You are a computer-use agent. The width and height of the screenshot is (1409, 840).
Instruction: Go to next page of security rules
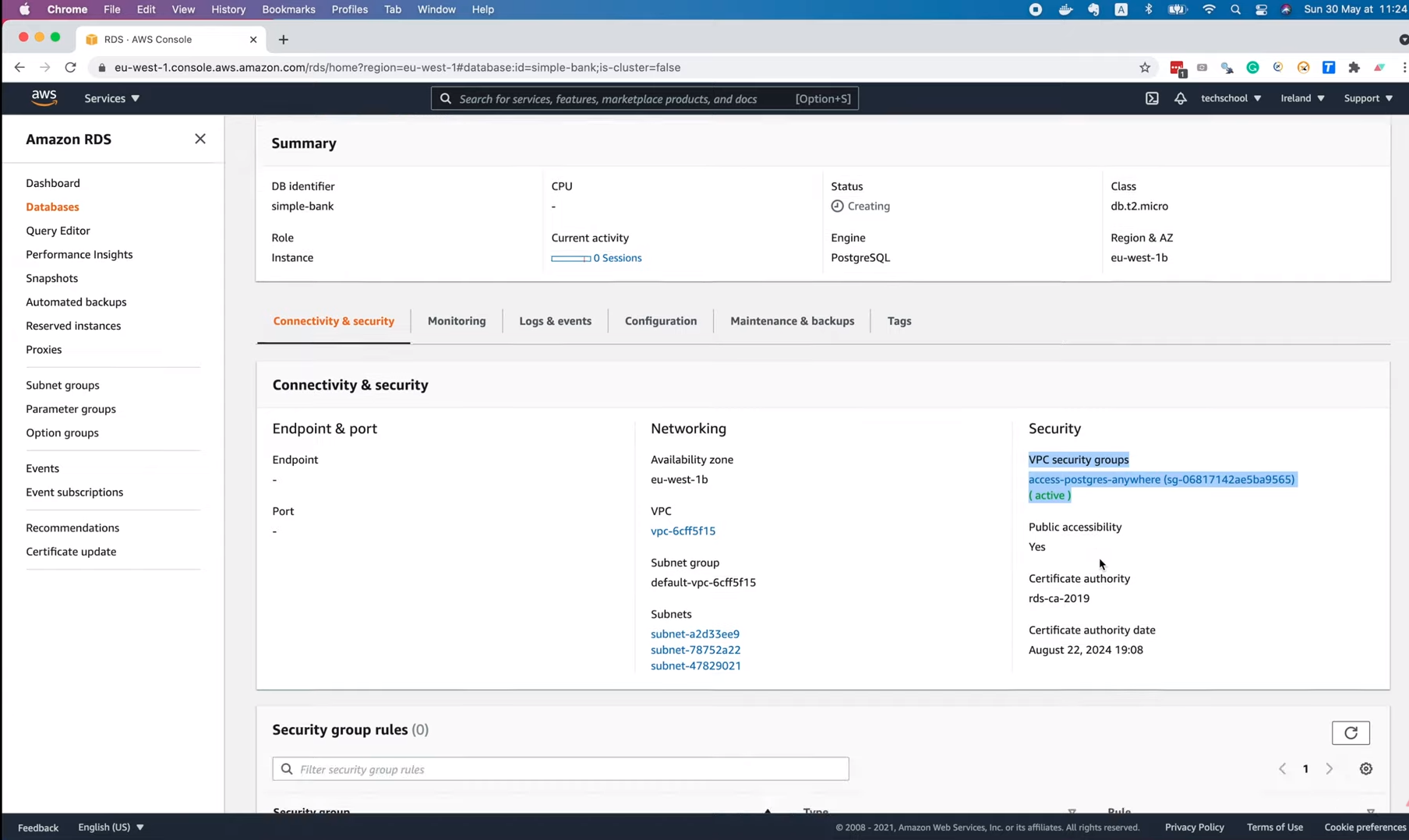pyautogui.click(x=1330, y=769)
